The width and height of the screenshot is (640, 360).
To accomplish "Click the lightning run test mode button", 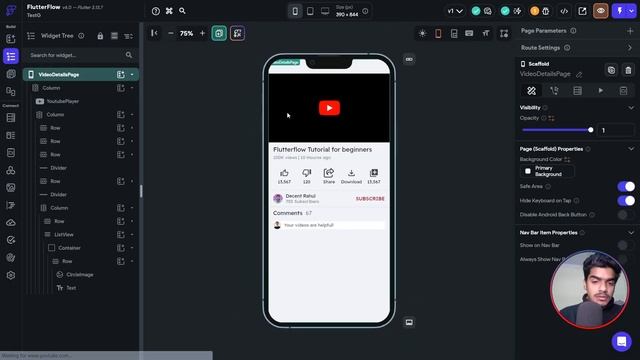I will [x=620, y=11].
